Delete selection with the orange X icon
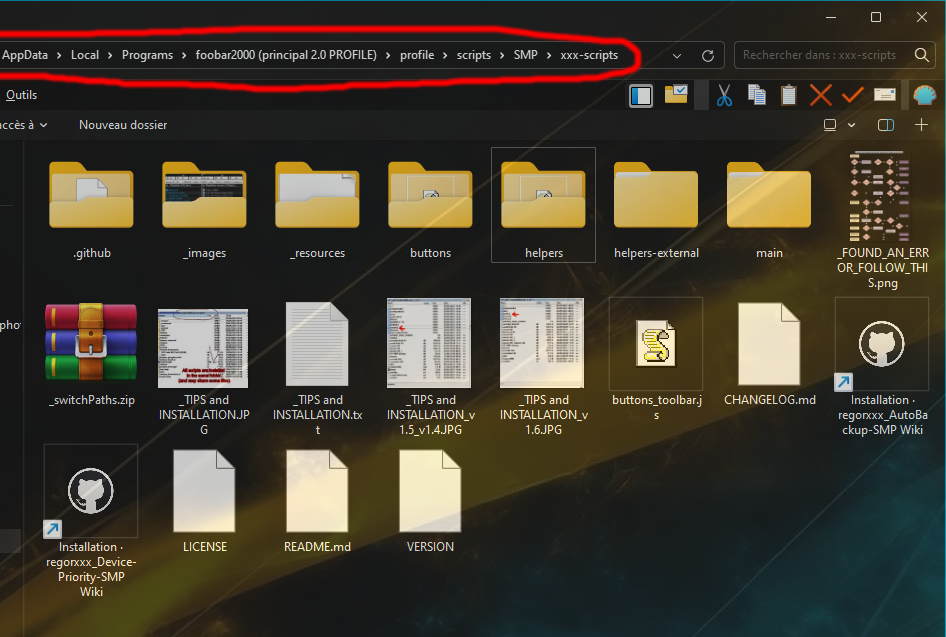This screenshot has width=946, height=637. point(821,95)
